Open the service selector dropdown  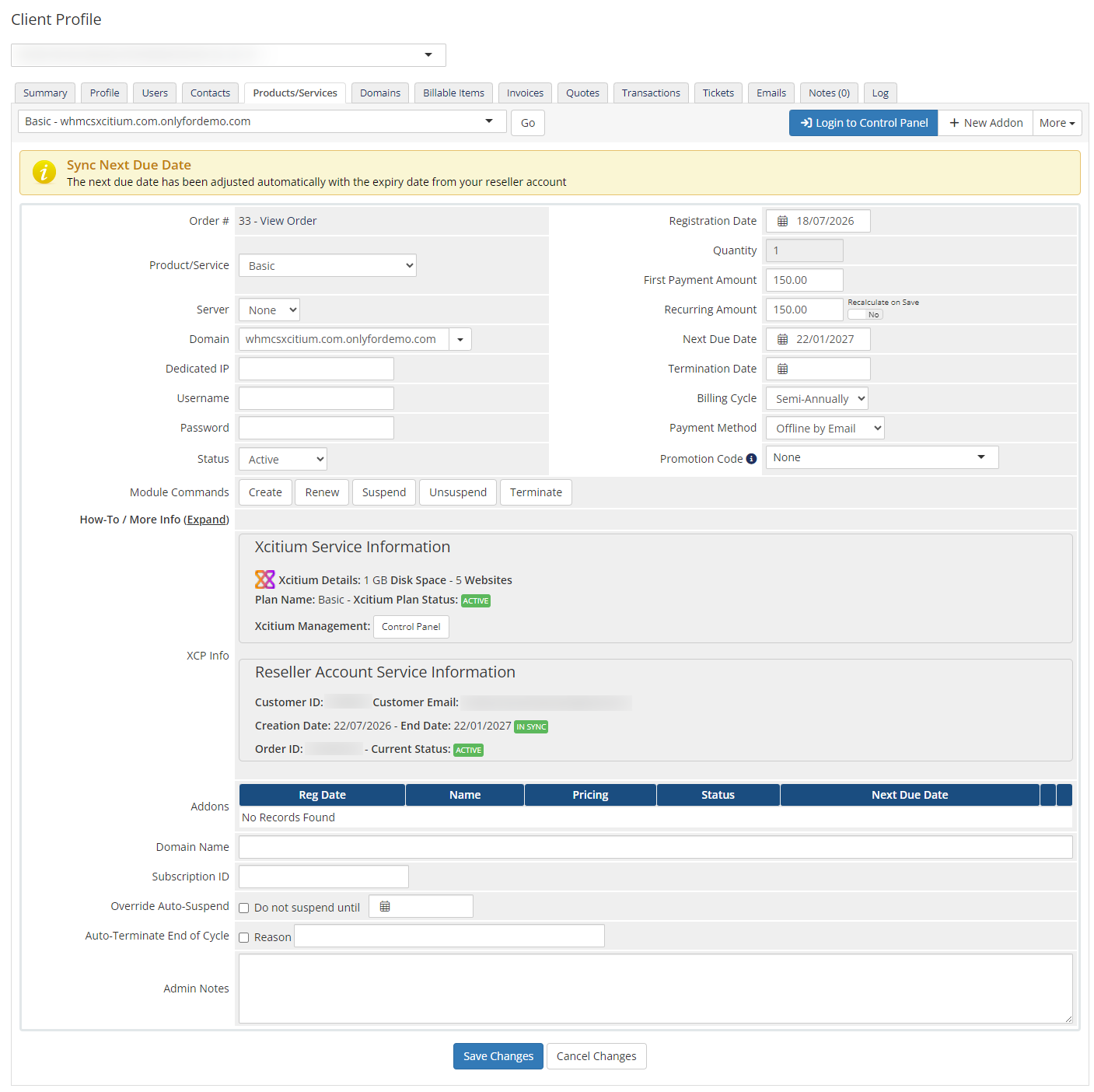click(x=262, y=121)
